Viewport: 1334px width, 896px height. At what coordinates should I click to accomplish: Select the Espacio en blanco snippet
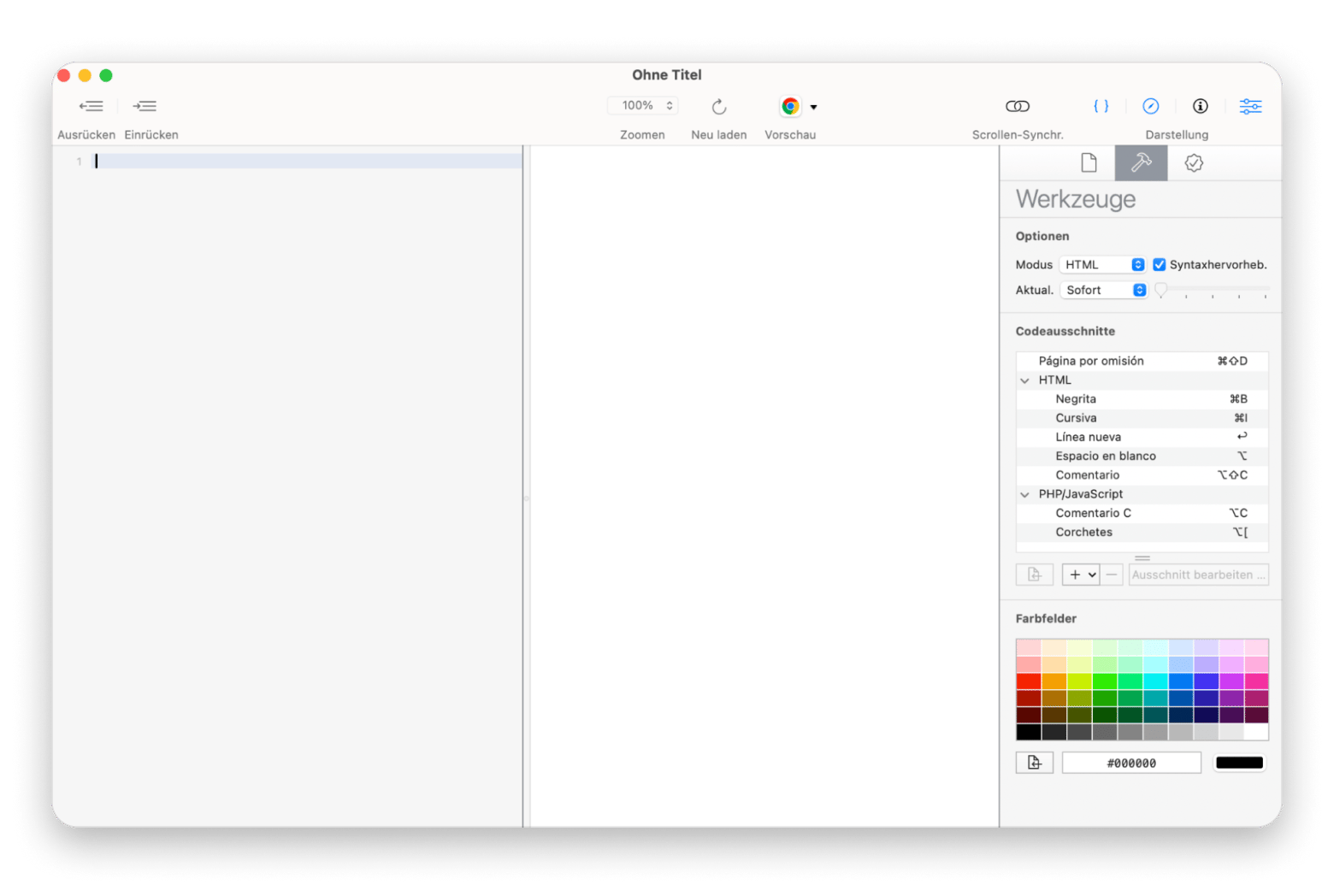pos(1142,456)
